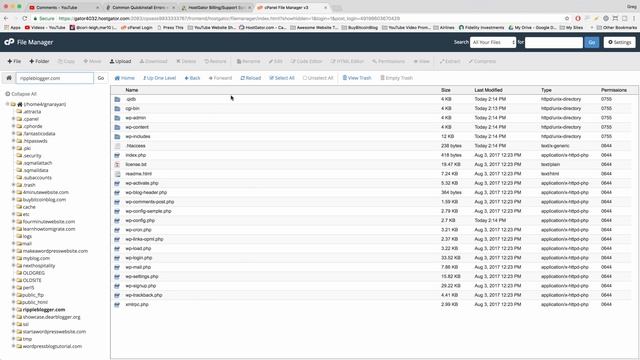Click the Download toolbar item
Image resolution: width=640 pixels, height=360 pixels.
coord(153,61)
